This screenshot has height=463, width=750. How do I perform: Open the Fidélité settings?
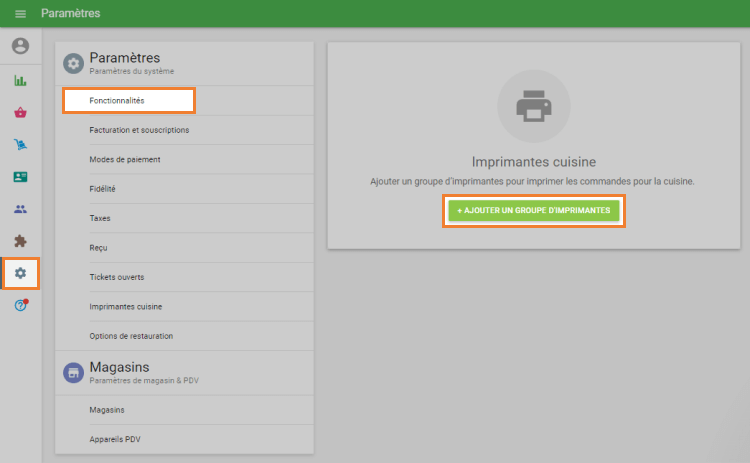coord(103,188)
